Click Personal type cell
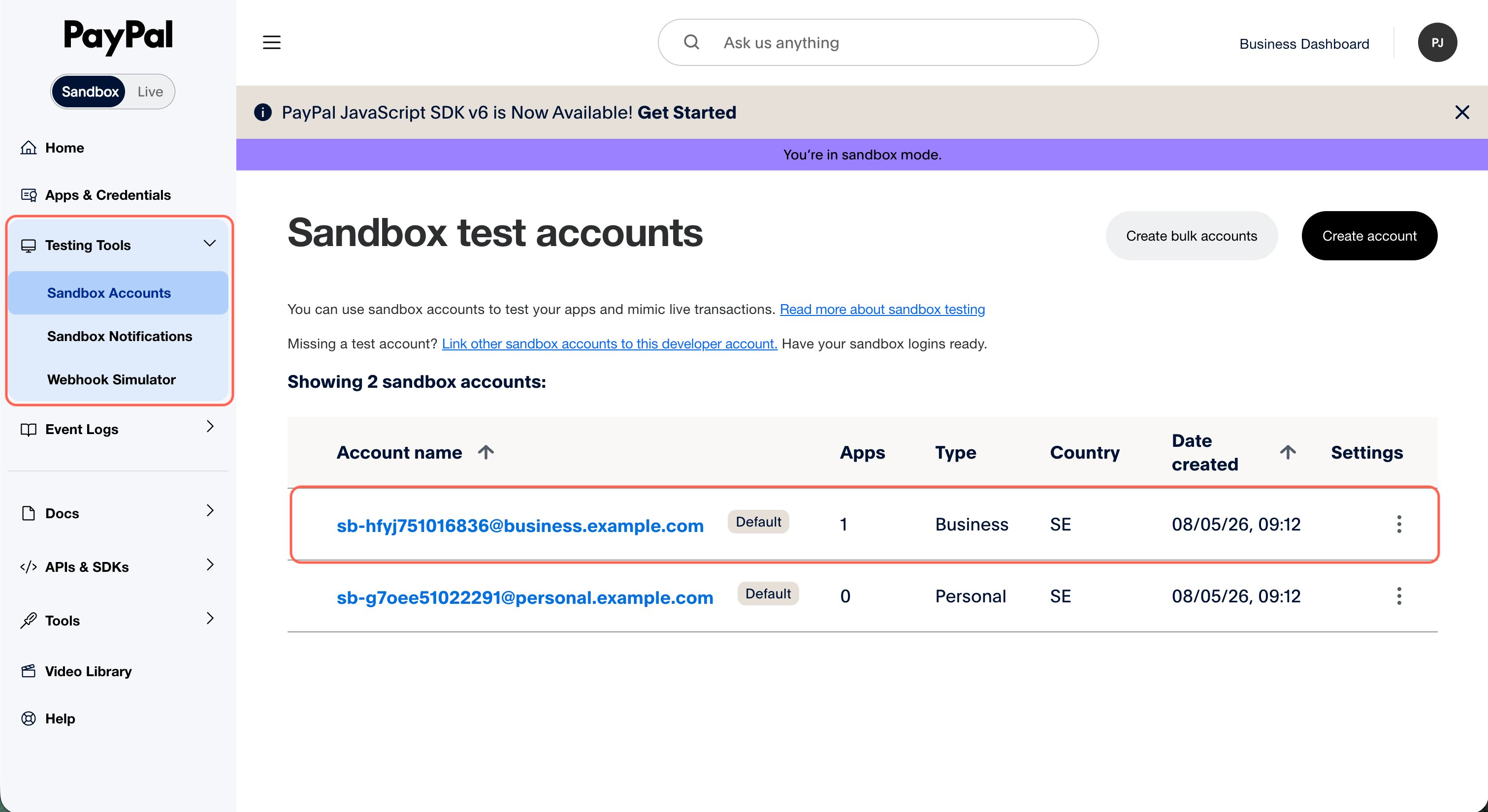This screenshot has width=1488, height=812. pos(970,596)
